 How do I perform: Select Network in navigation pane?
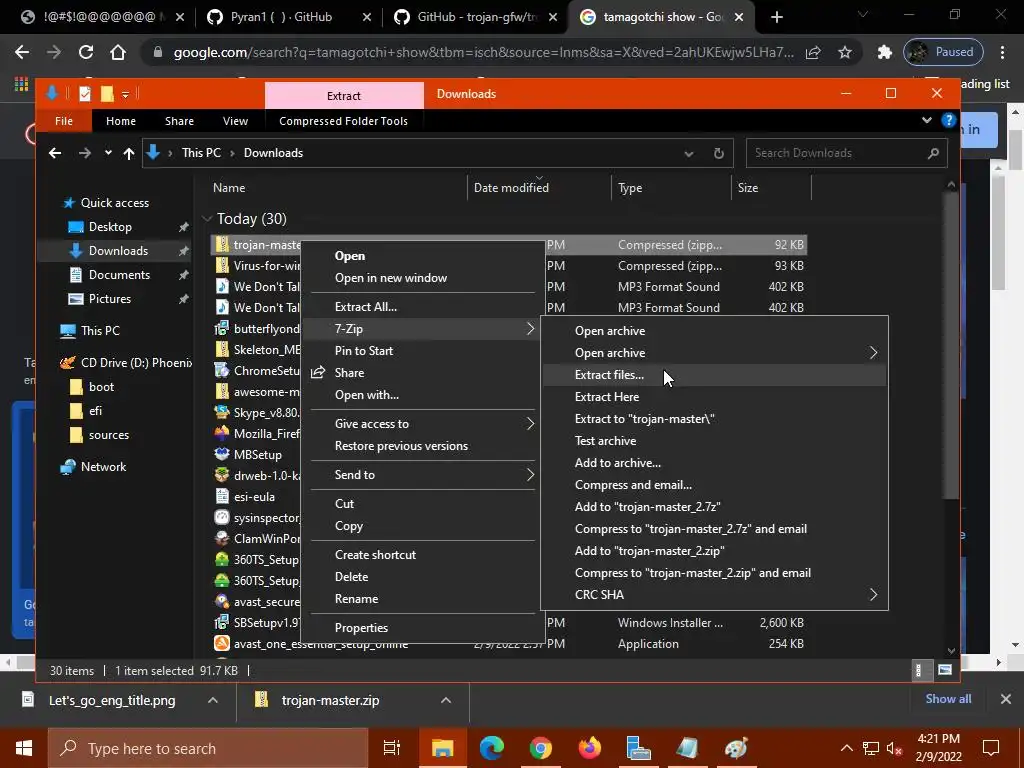pos(103,467)
